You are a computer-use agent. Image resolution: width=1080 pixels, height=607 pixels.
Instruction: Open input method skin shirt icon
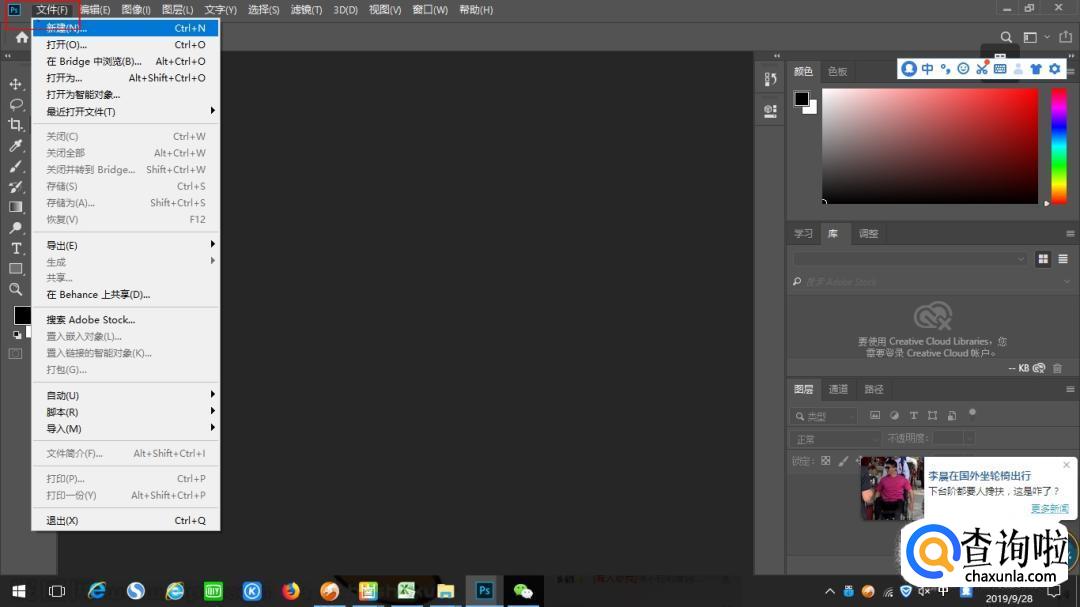tap(1036, 68)
